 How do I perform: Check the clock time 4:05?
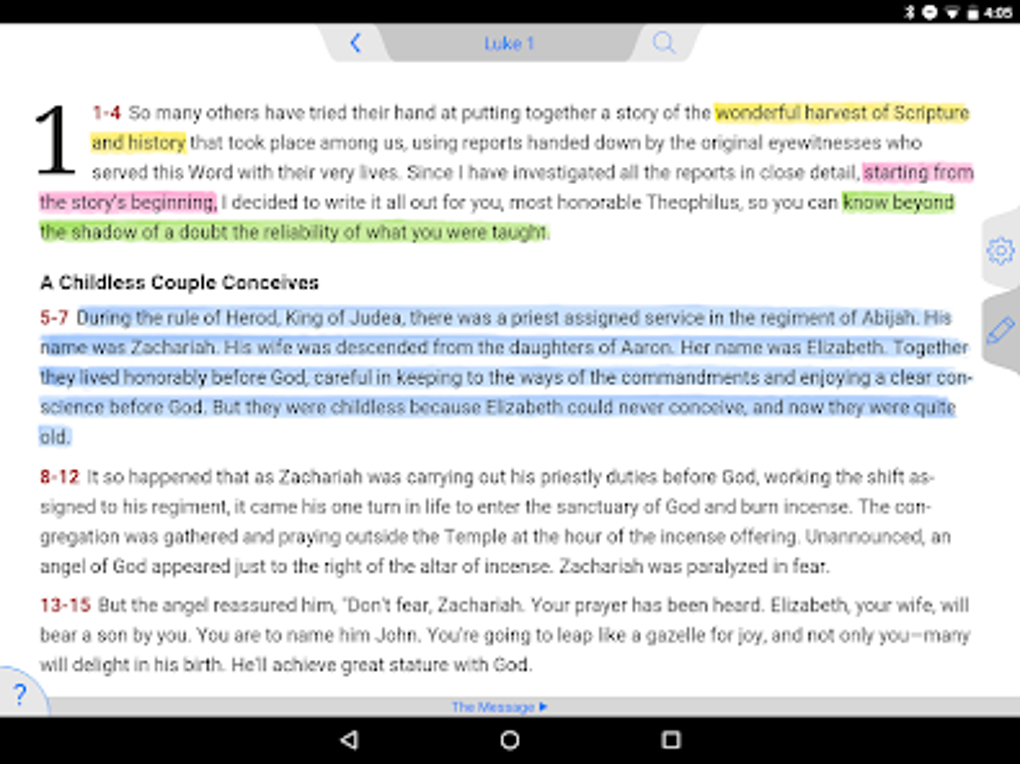click(x=999, y=12)
